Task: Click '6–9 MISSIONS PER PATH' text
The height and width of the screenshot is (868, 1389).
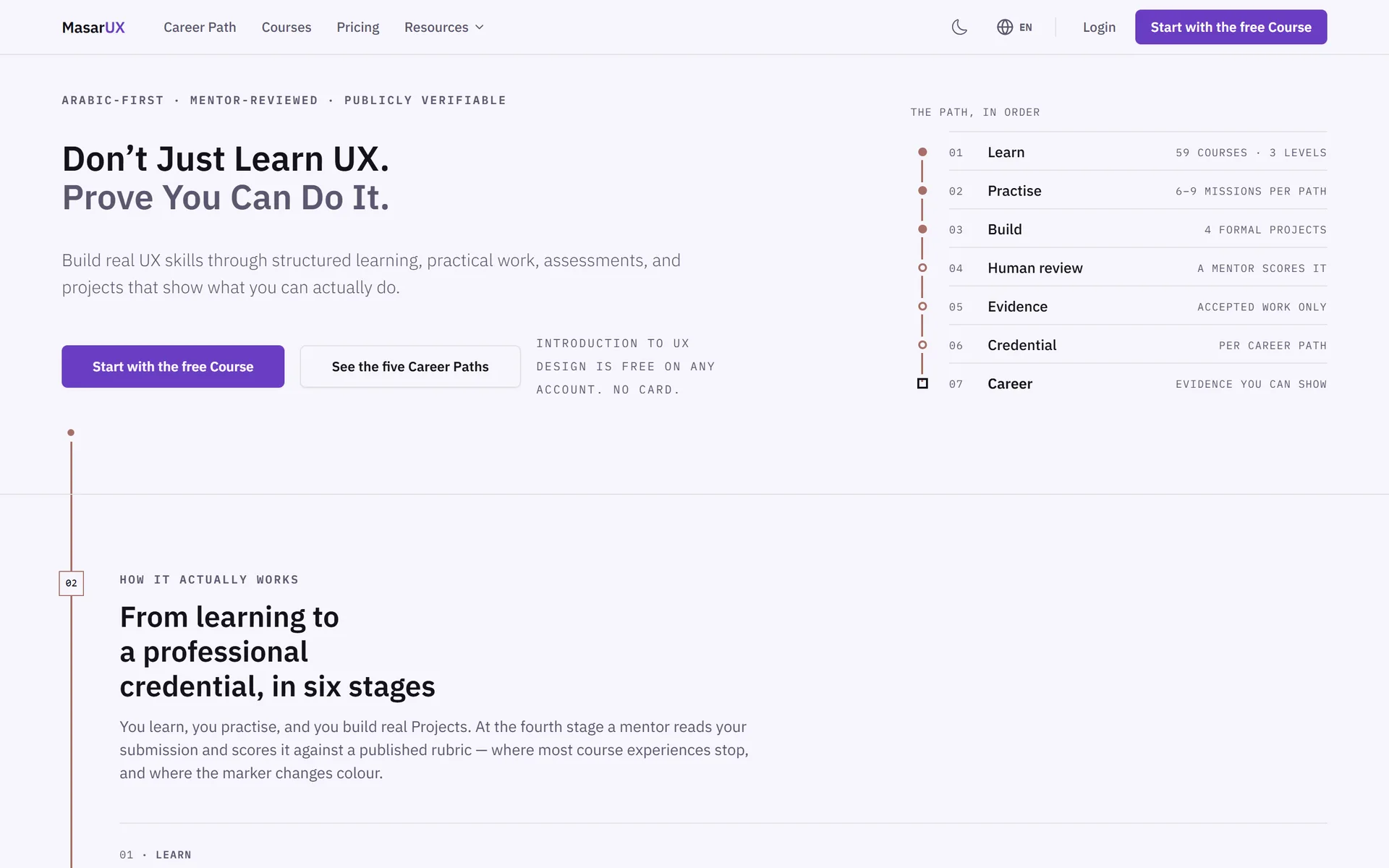Action: tap(1251, 191)
